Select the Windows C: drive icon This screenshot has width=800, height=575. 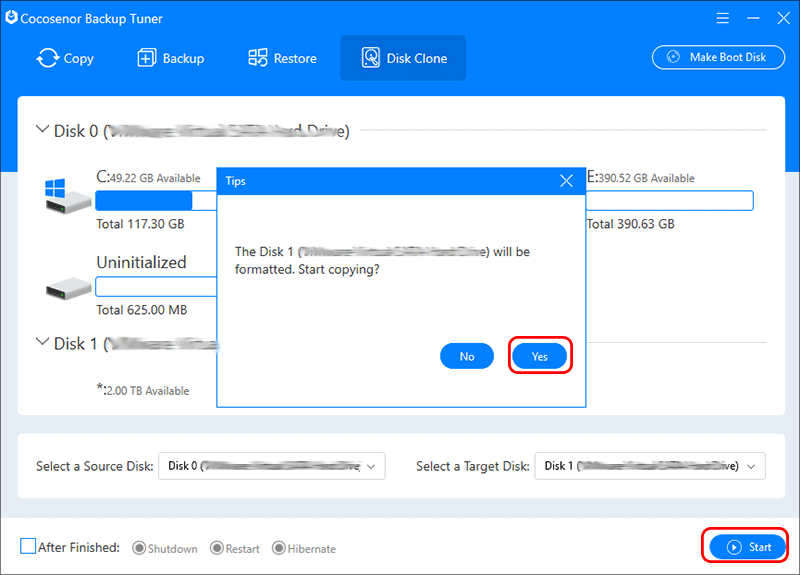(x=66, y=196)
